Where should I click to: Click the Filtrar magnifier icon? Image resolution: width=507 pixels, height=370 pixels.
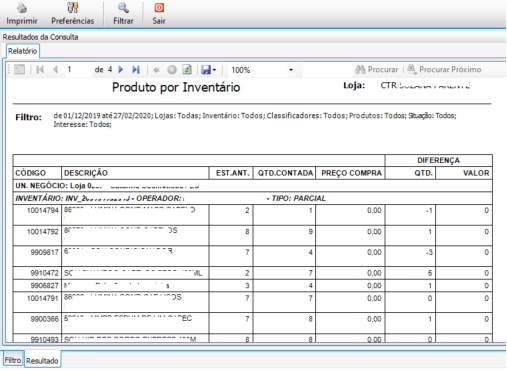click(x=123, y=8)
